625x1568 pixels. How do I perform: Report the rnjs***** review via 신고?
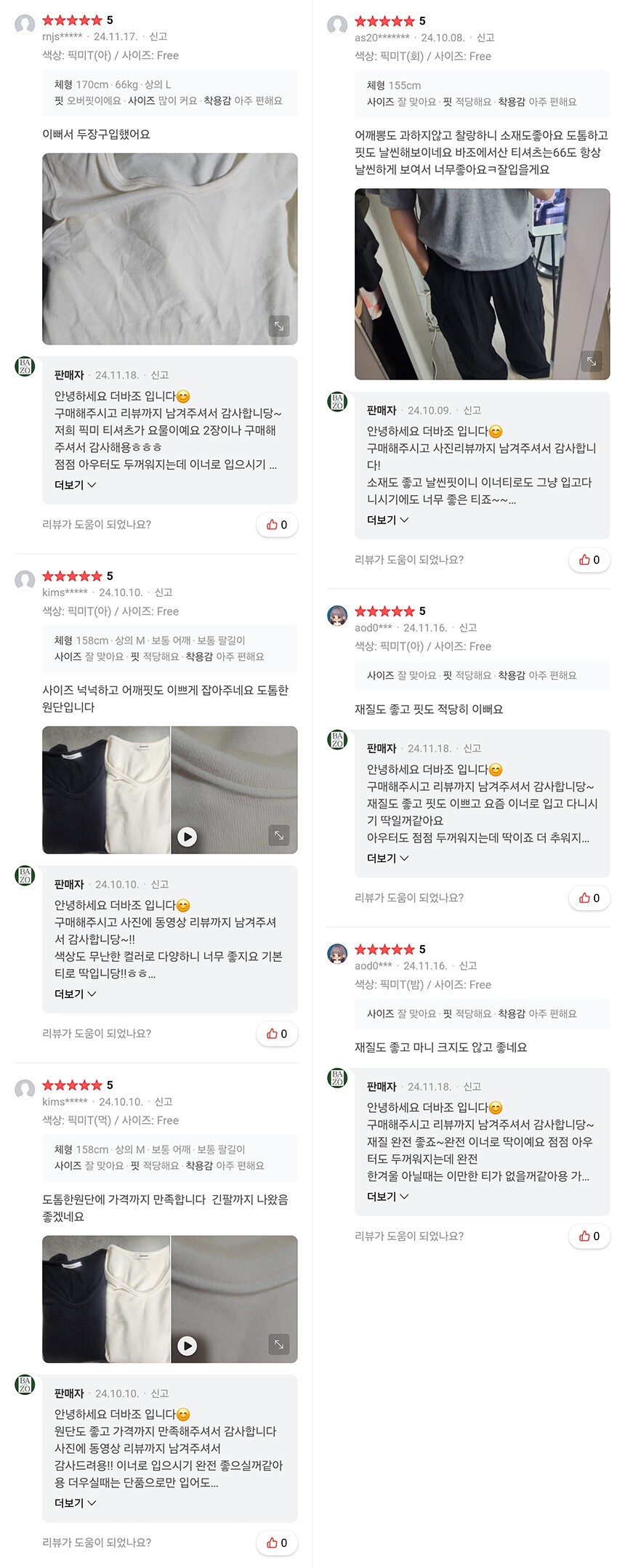pos(158,36)
